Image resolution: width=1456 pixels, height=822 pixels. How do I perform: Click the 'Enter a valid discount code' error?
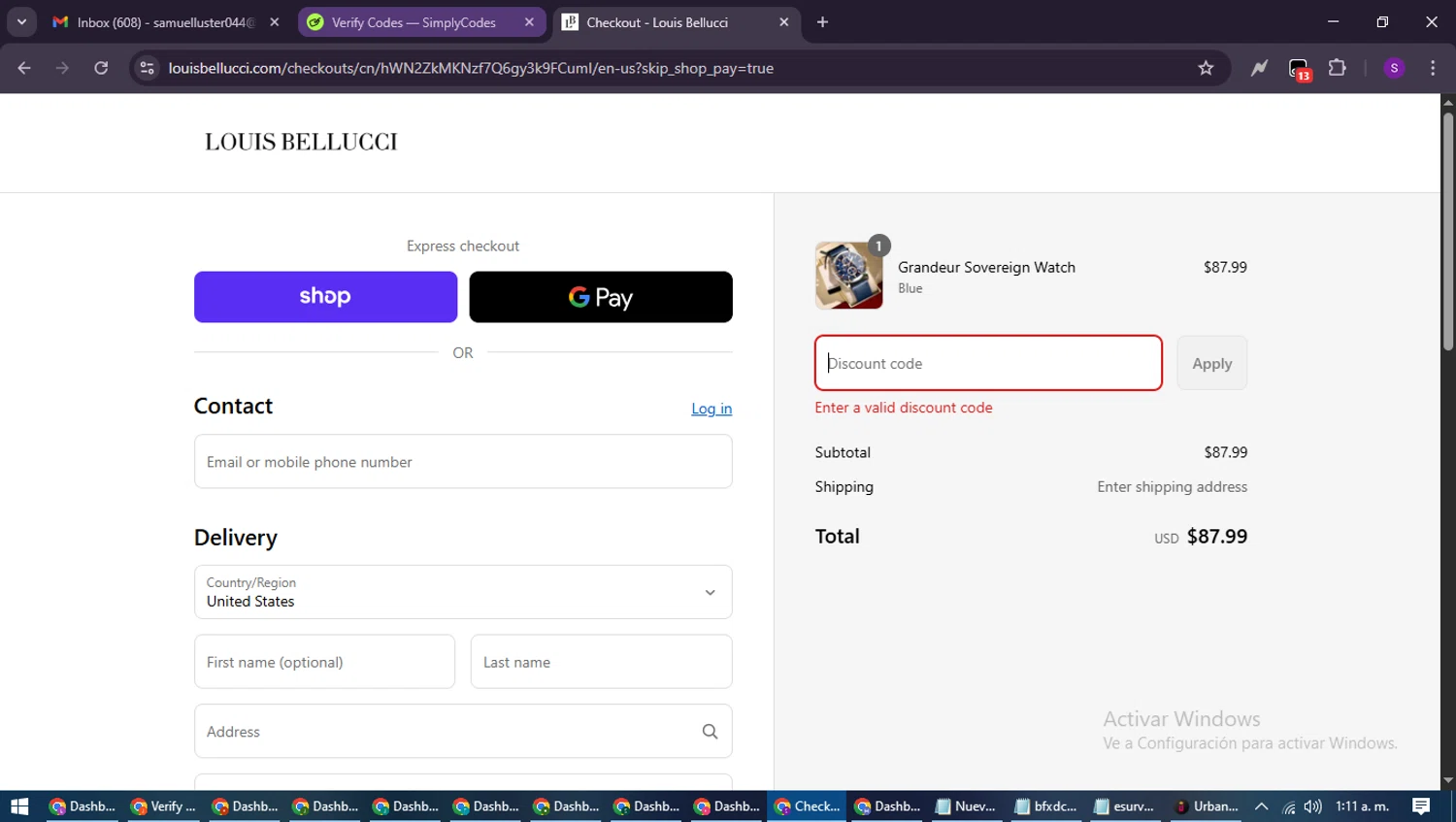click(904, 408)
